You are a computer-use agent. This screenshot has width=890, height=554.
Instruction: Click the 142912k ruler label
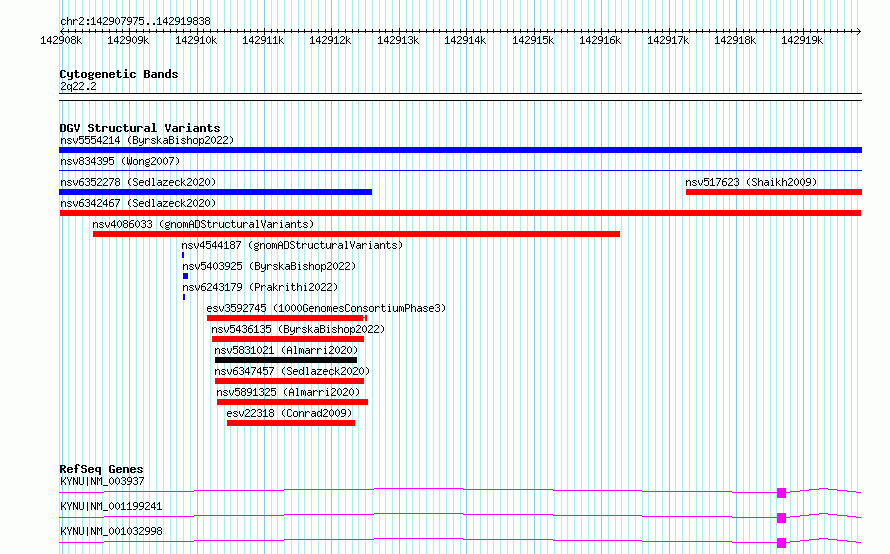coord(330,40)
